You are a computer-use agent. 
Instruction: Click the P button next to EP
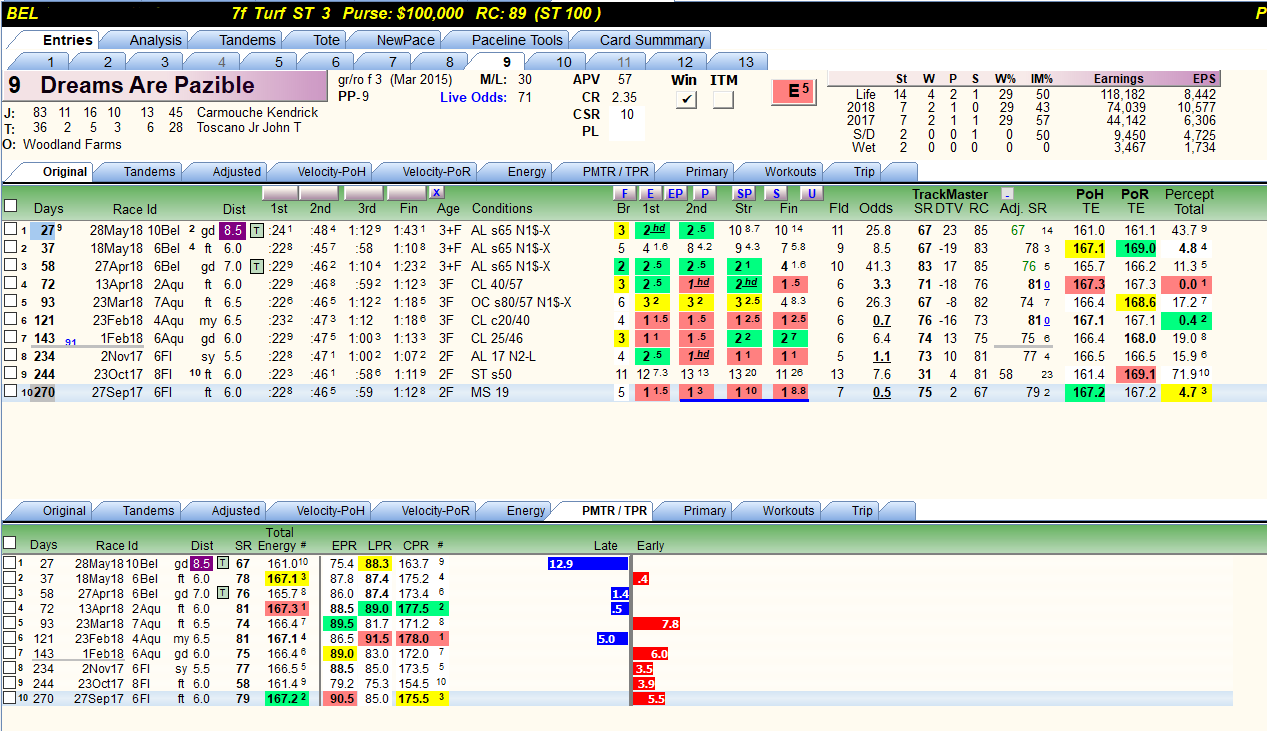coord(704,193)
